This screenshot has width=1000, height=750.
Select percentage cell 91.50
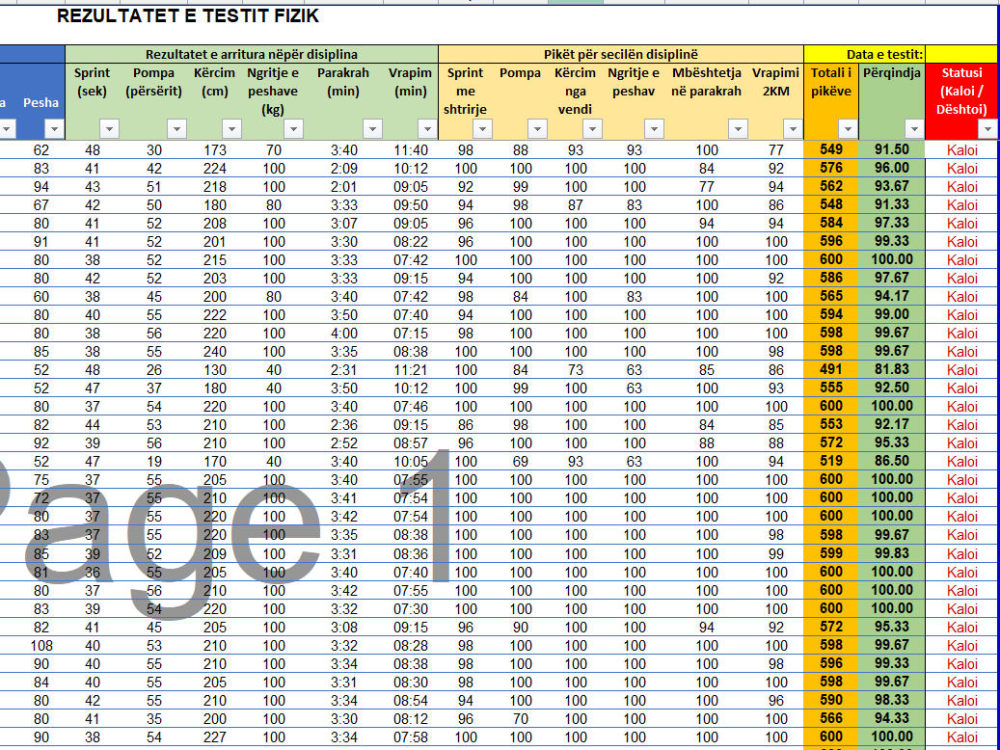point(892,150)
